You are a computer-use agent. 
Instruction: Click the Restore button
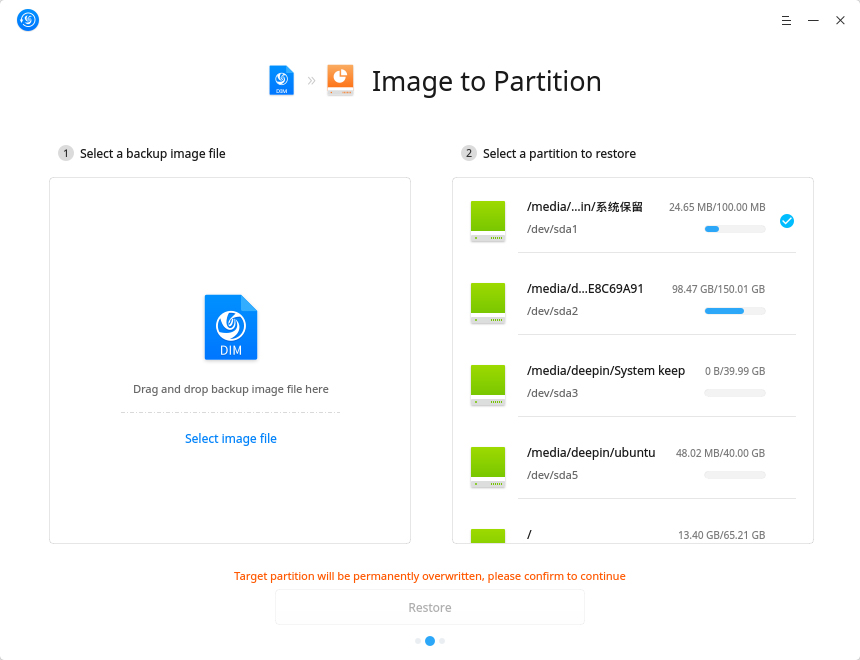(430, 607)
